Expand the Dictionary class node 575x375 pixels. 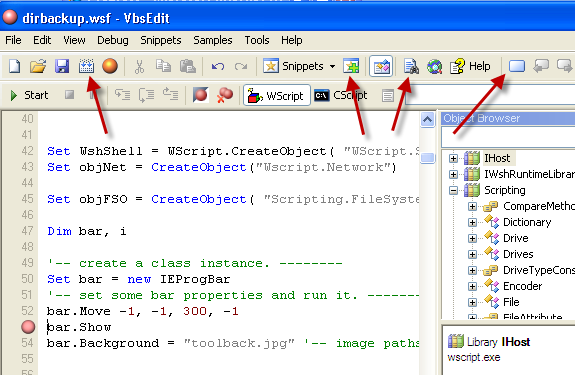click(472, 222)
